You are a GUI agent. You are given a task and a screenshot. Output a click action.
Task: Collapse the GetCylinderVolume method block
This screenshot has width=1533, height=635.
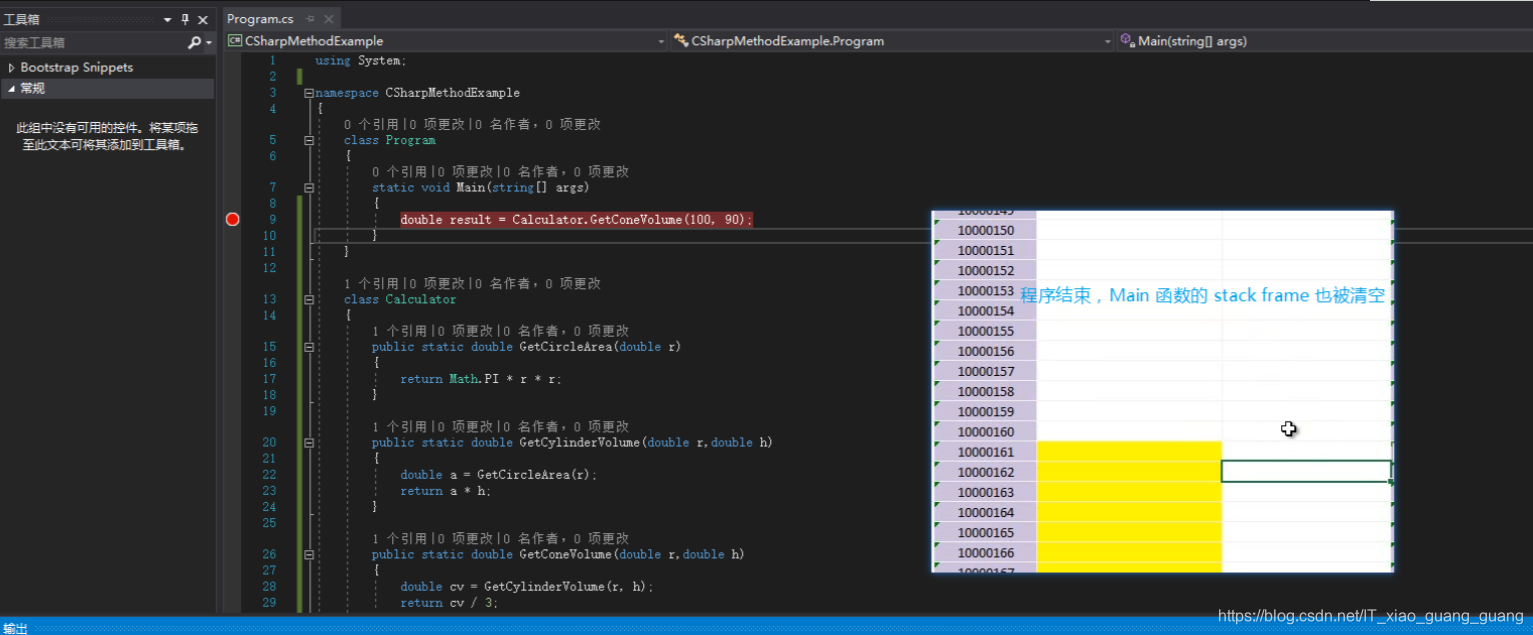[309, 443]
